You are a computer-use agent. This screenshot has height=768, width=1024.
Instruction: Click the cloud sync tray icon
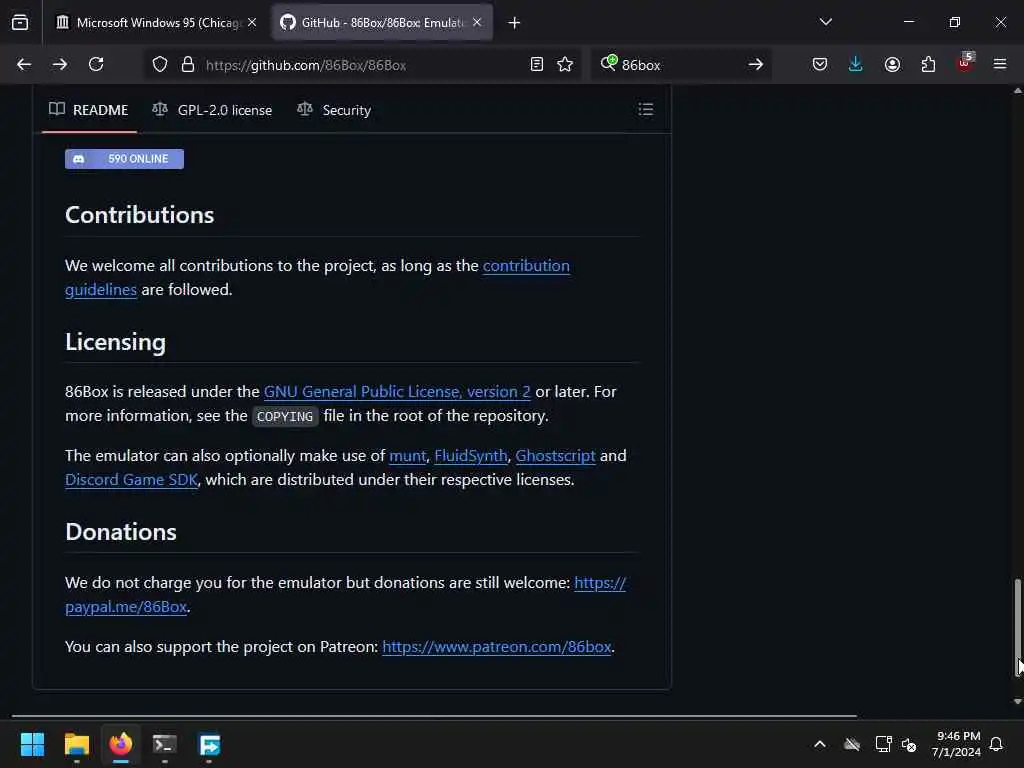coord(852,744)
